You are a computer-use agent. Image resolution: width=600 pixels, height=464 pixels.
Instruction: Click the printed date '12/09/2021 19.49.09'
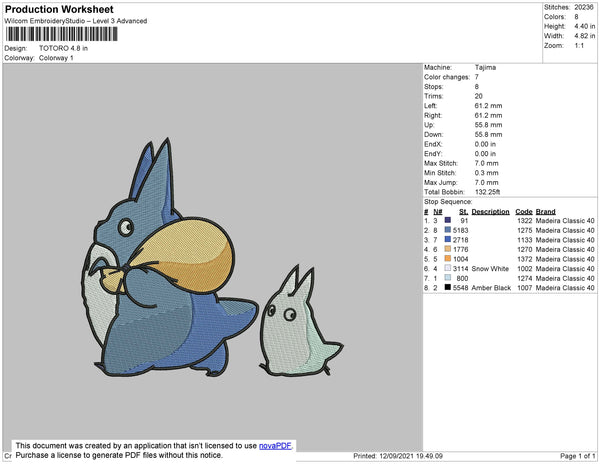tap(411, 456)
